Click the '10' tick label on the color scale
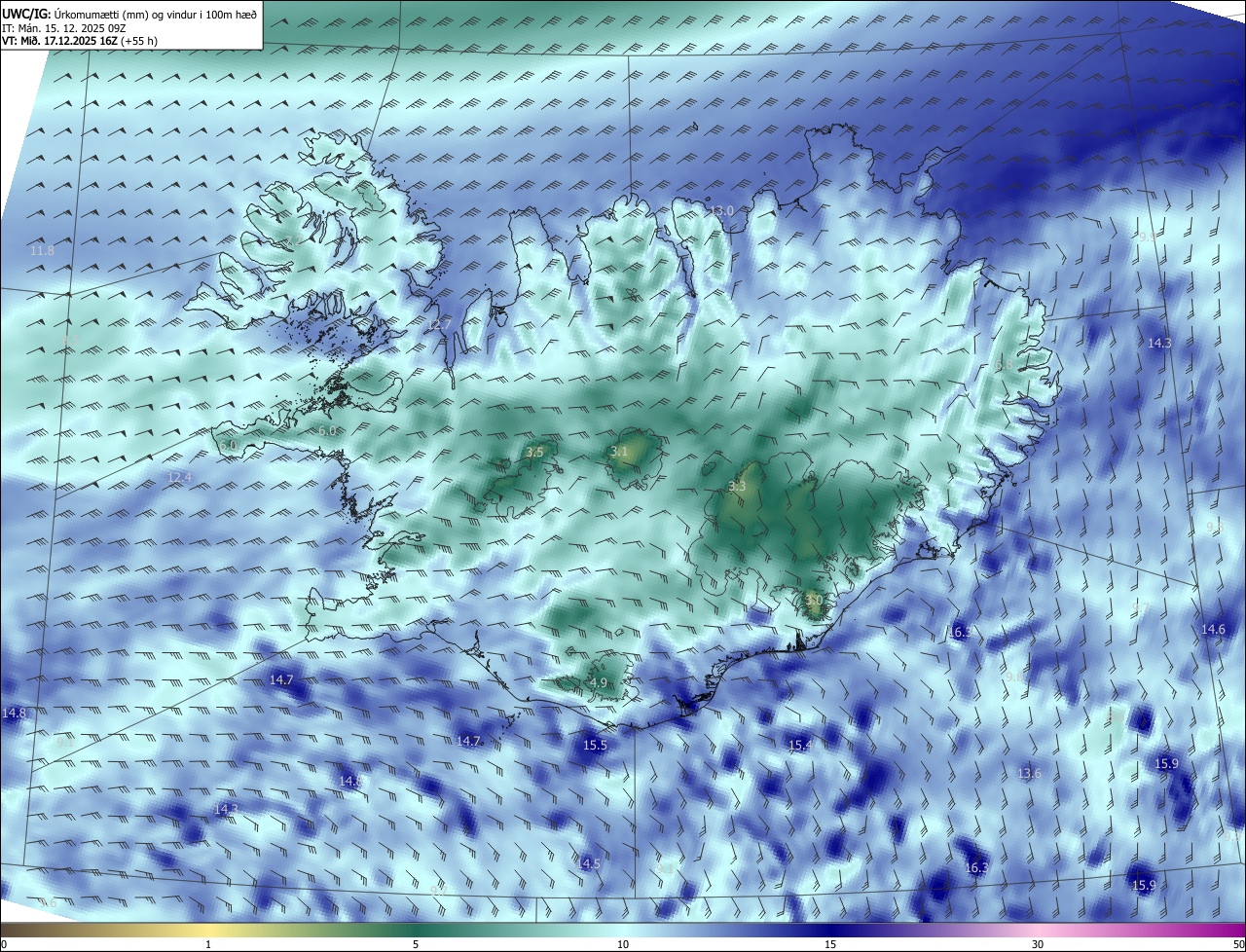 click(623, 944)
